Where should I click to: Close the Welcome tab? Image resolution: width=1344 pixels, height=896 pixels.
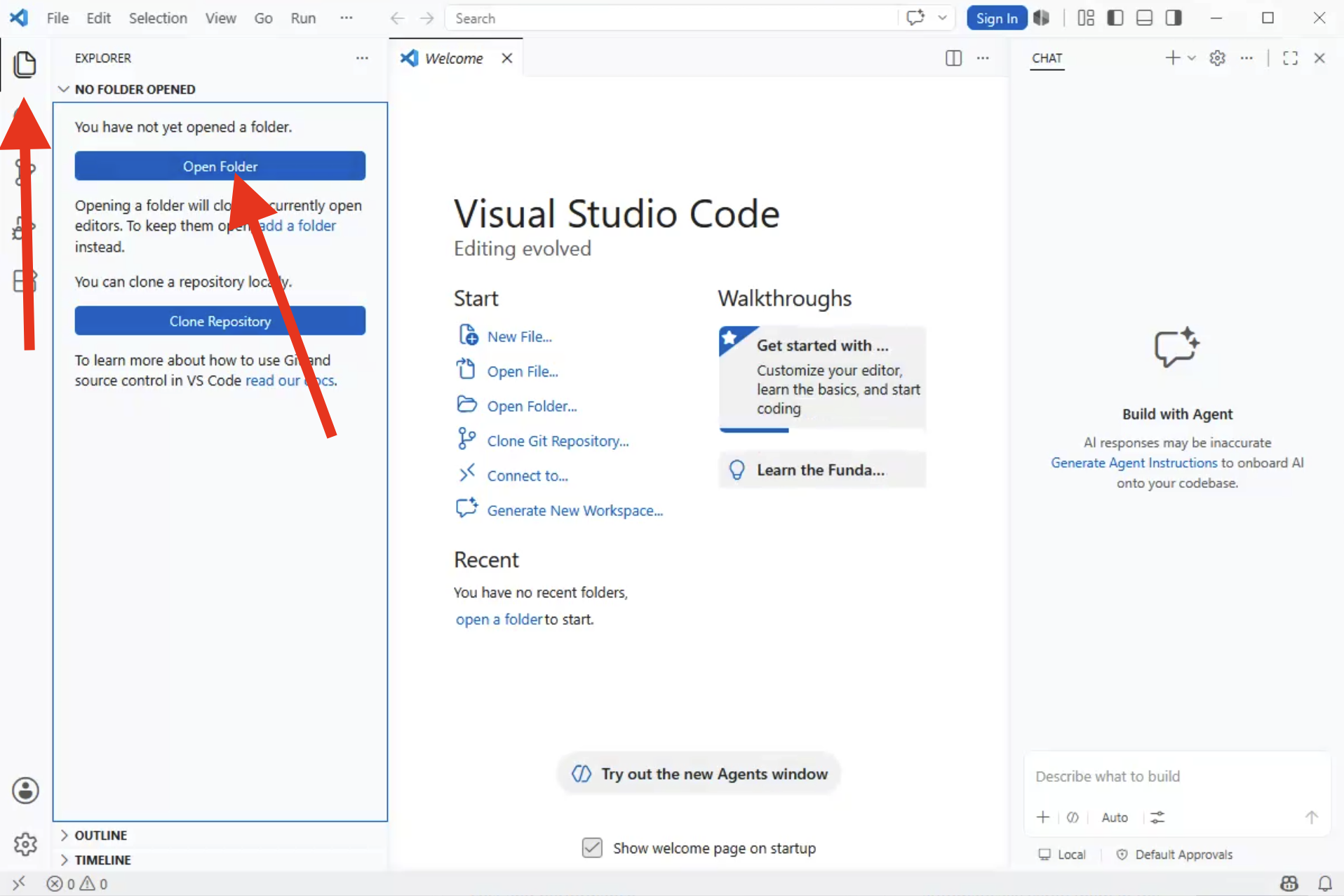(507, 58)
